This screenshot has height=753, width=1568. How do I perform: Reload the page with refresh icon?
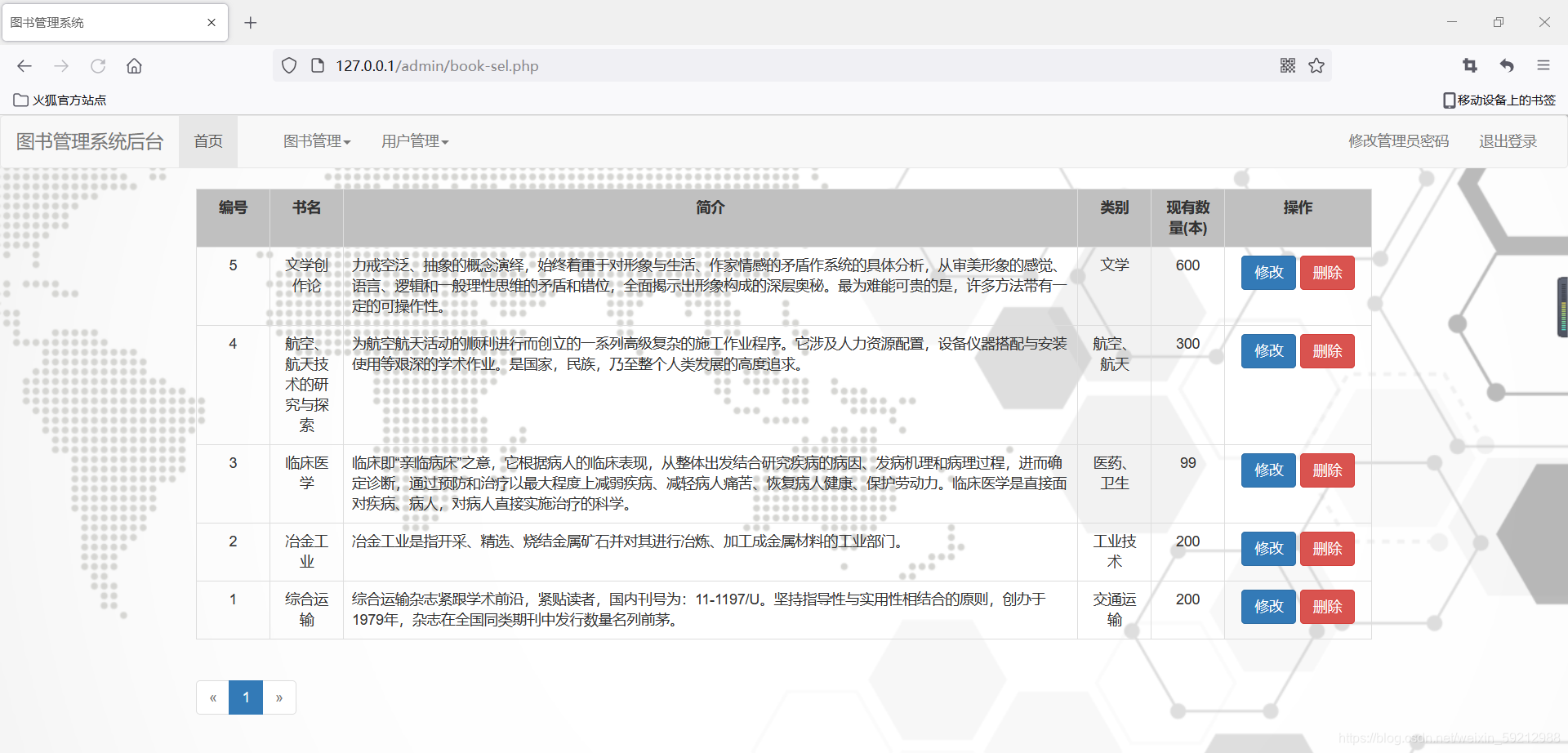point(98,66)
